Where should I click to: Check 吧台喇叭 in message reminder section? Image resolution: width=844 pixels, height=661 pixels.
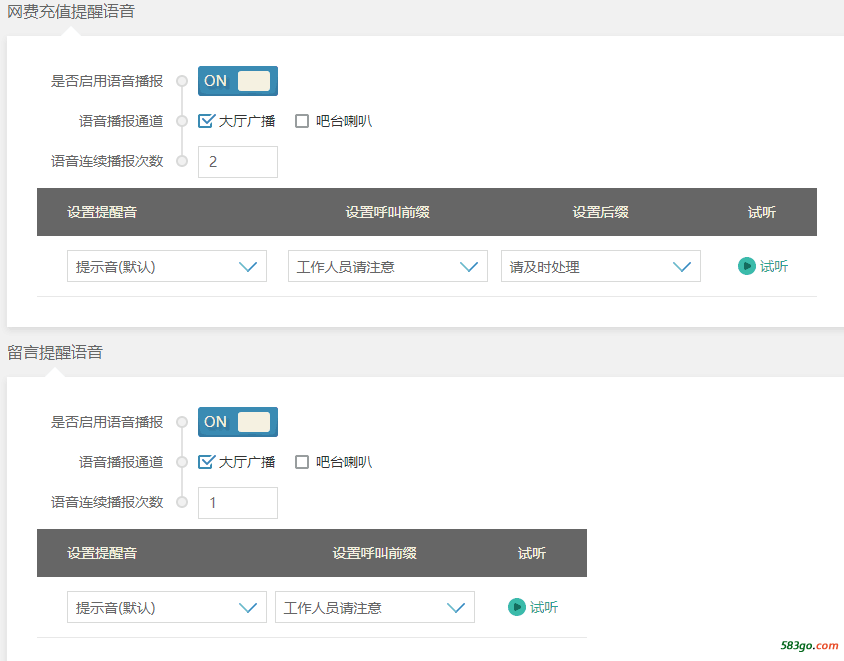click(302, 462)
